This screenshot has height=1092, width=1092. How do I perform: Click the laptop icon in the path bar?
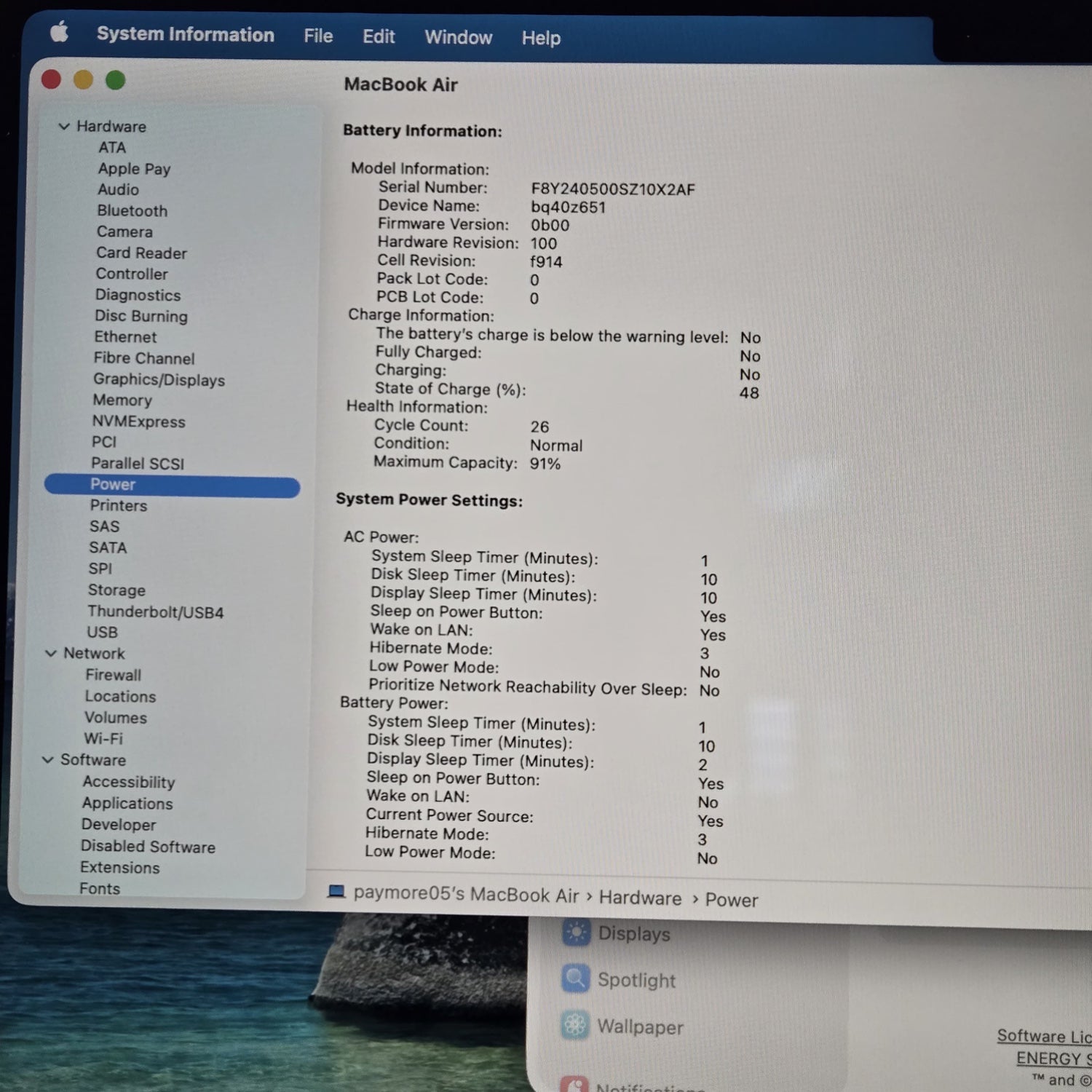tap(336, 892)
